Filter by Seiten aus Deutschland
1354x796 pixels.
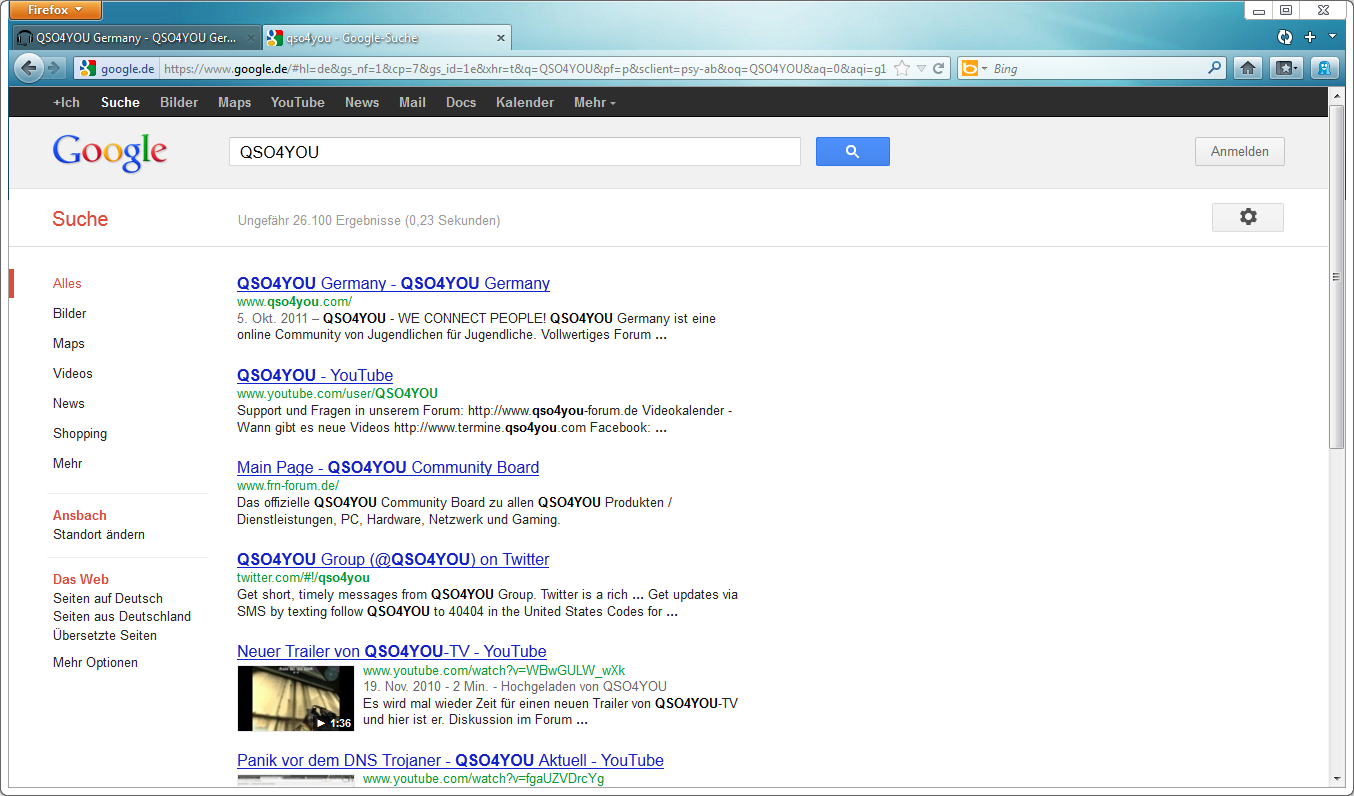121,616
